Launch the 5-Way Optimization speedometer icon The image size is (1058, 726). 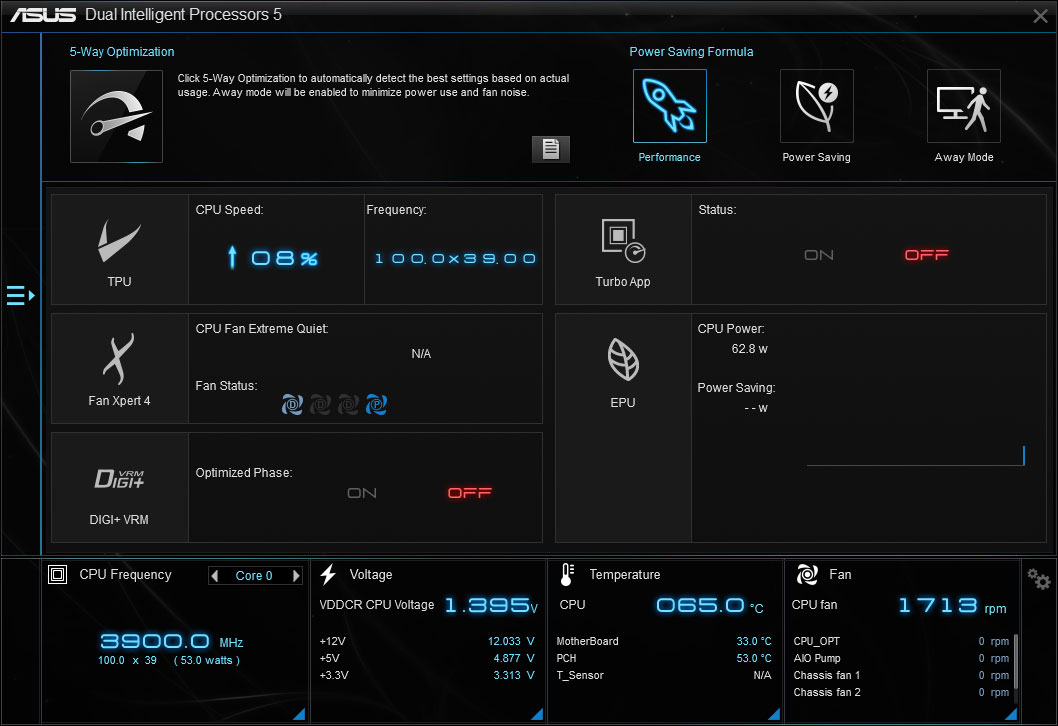coord(116,116)
